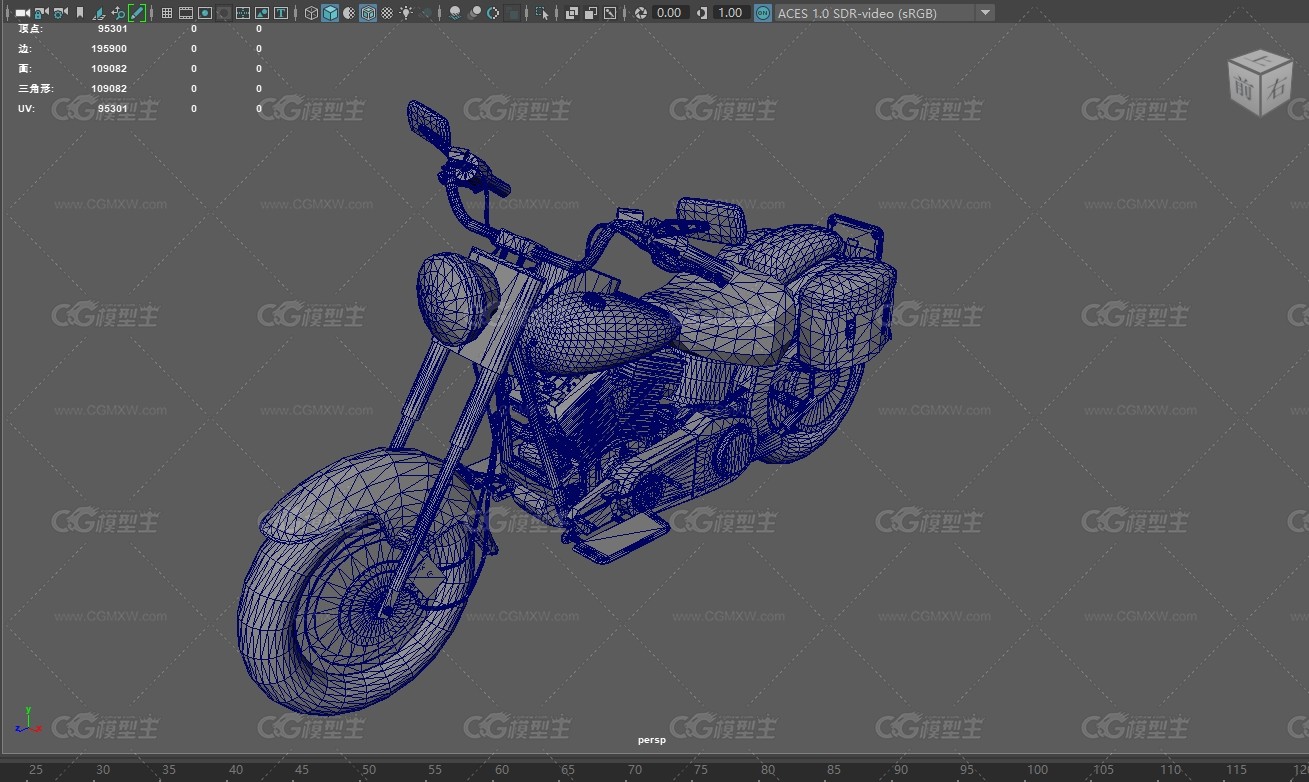Image resolution: width=1309 pixels, height=782 pixels.
Task: Toggle the Field Chart icon
Action: 242,13
